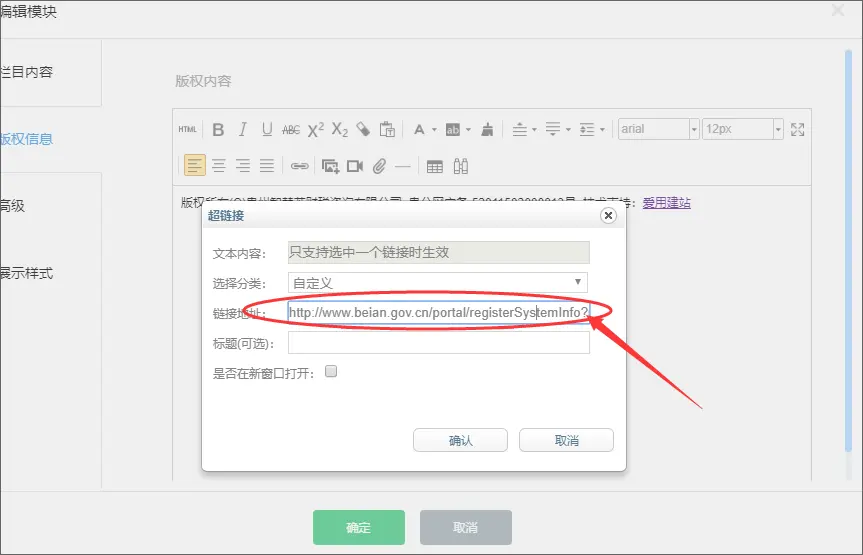Image resolution: width=863 pixels, height=555 pixels.
Task: Insert a hyperlink using the link icon
Action: (x=300, y=166)
